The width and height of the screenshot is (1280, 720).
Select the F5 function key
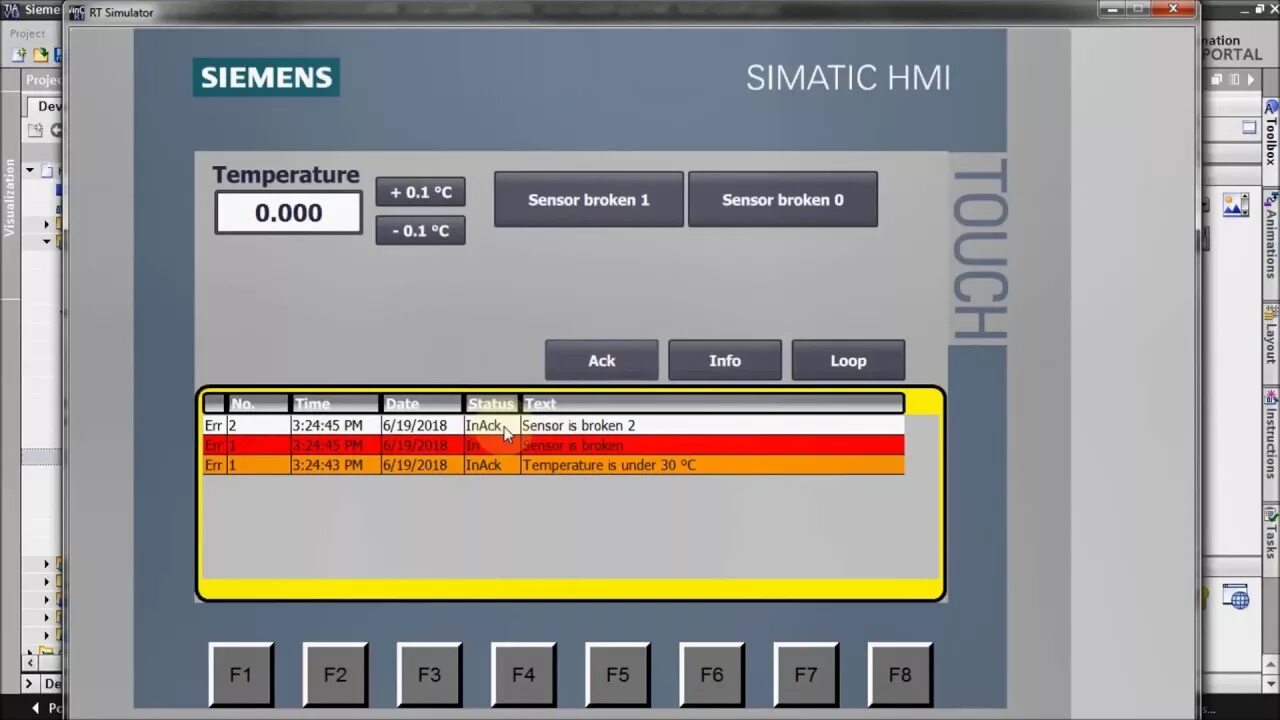pyautogui.click(x=617, y=675)
